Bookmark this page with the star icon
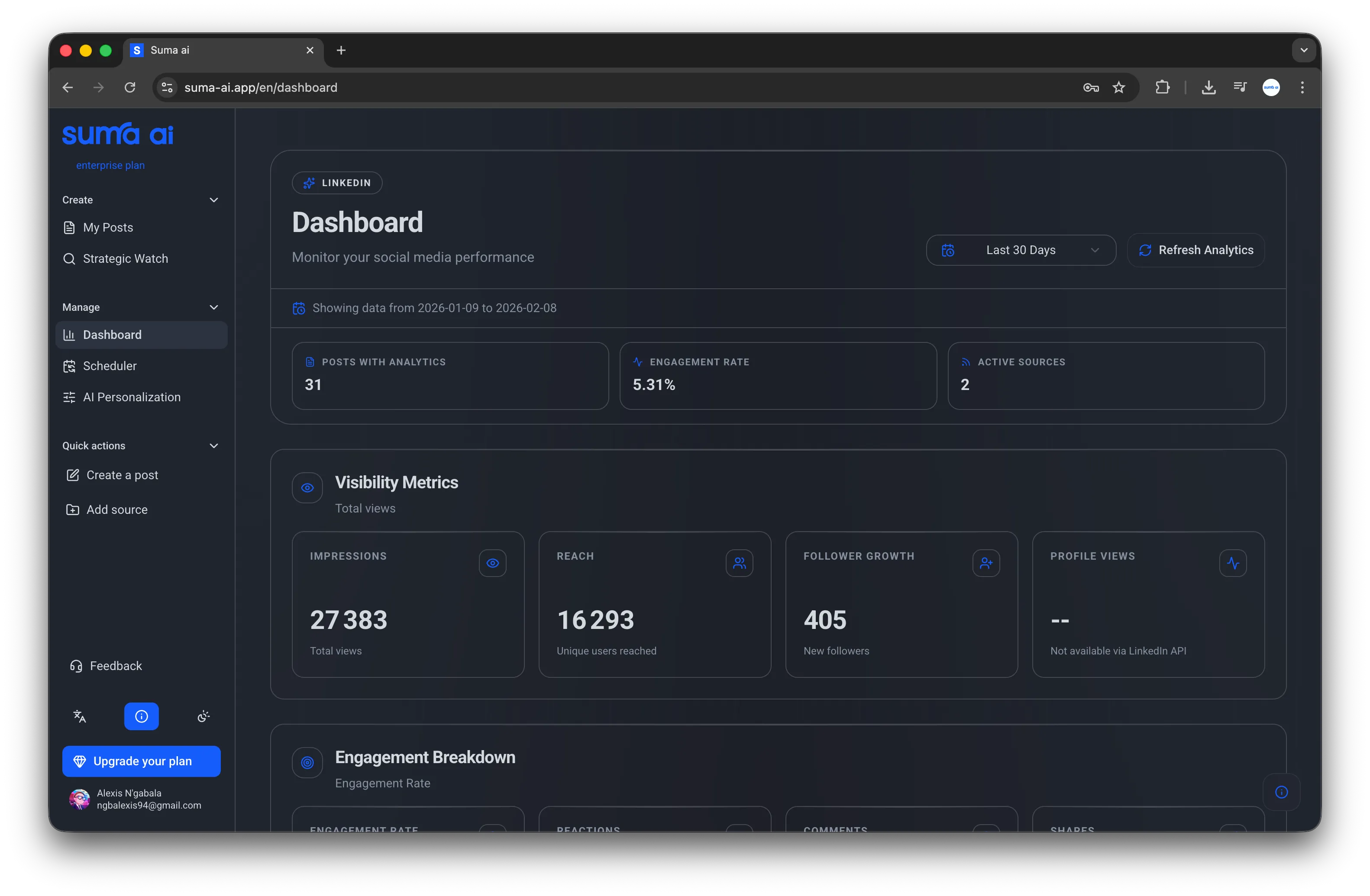The width and height of the screenshot is (1370, 896). [1118, 87]
